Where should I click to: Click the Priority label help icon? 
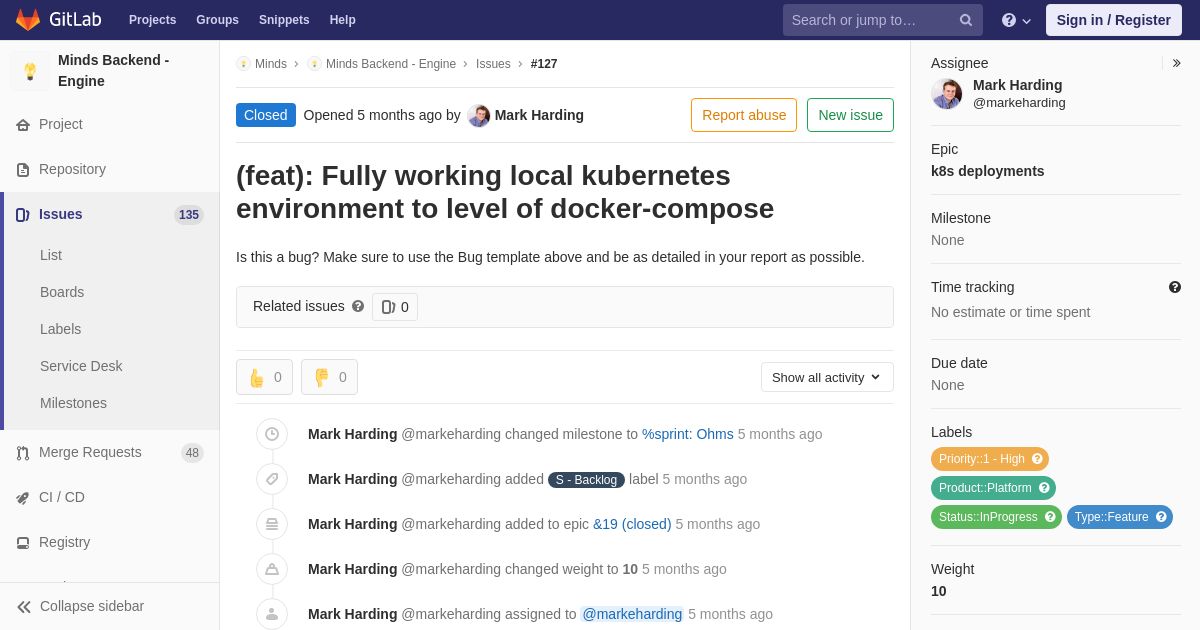tap(1037, 459)
